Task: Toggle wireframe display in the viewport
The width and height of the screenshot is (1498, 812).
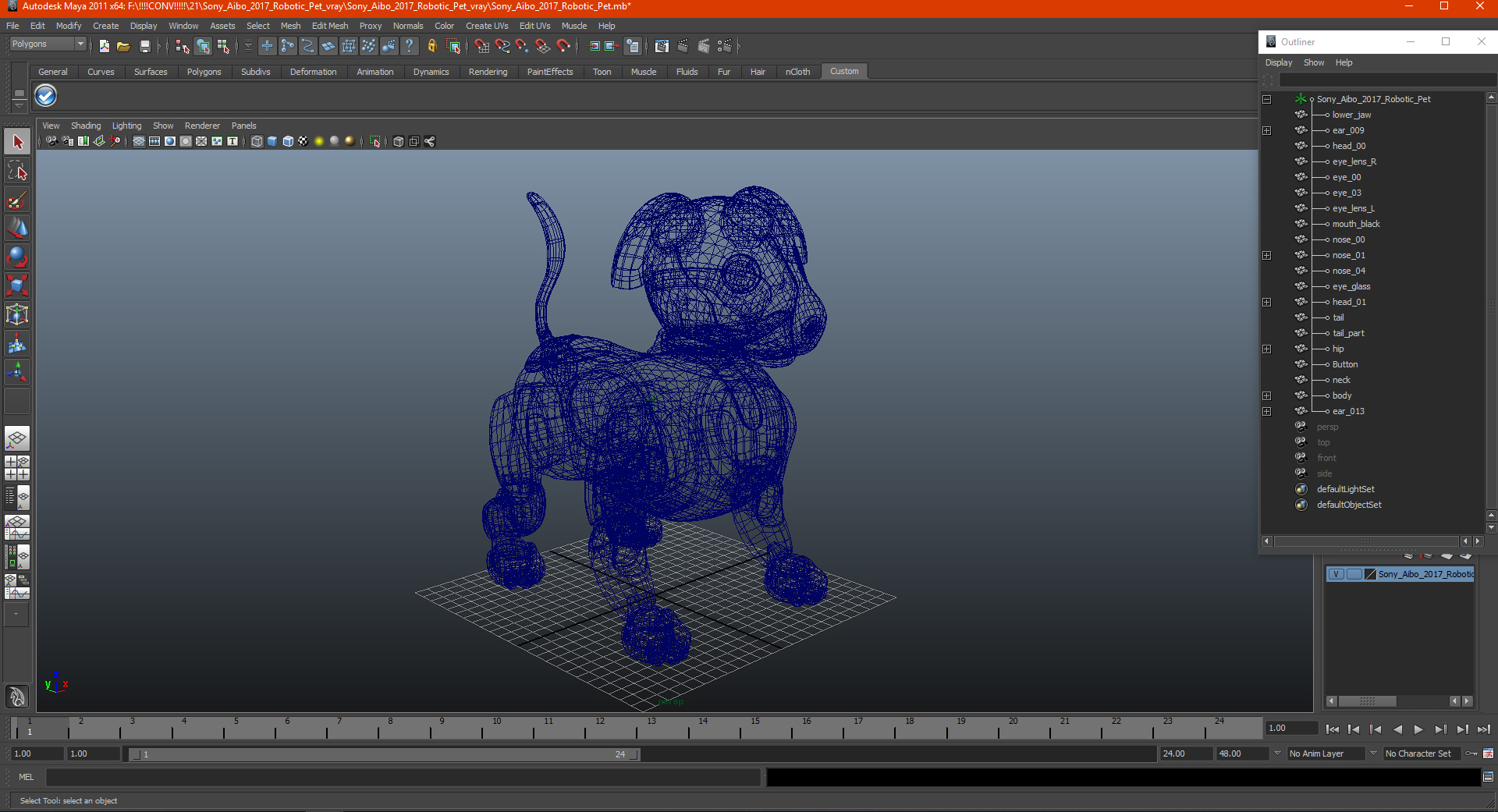Action: [x=257, y=141]
